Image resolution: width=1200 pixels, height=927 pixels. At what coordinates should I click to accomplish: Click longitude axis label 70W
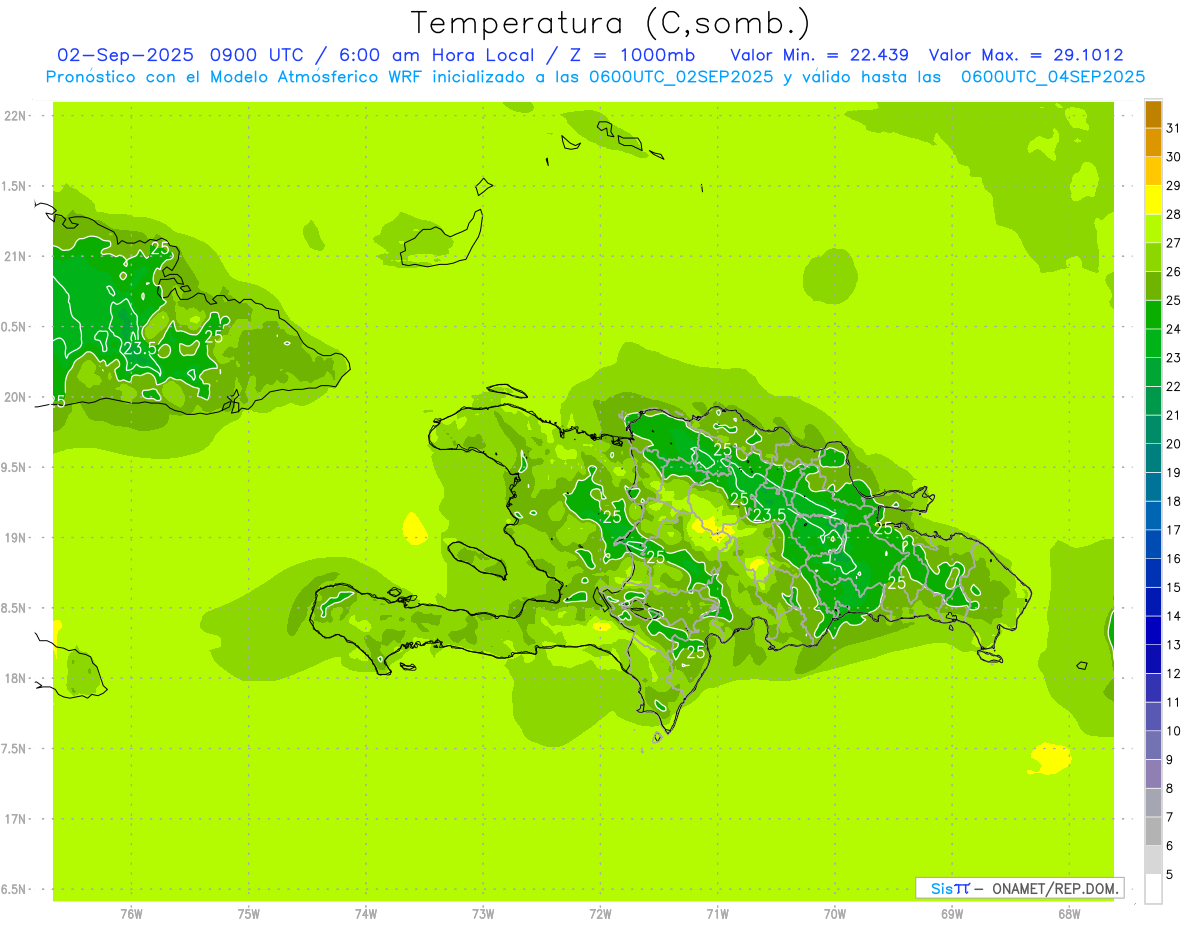835,913
